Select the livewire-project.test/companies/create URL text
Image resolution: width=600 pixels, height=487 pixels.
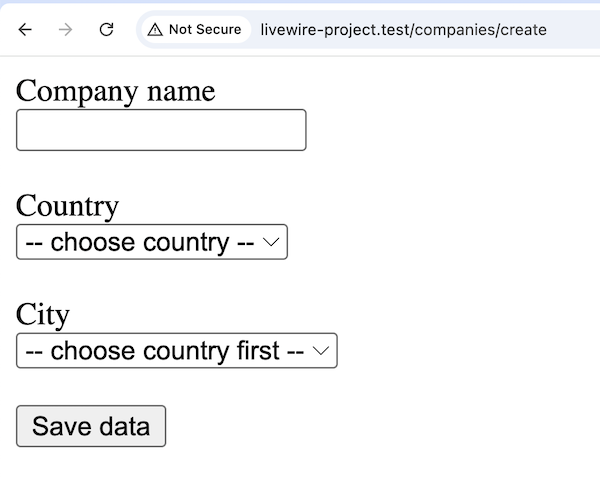click(403, 30)
